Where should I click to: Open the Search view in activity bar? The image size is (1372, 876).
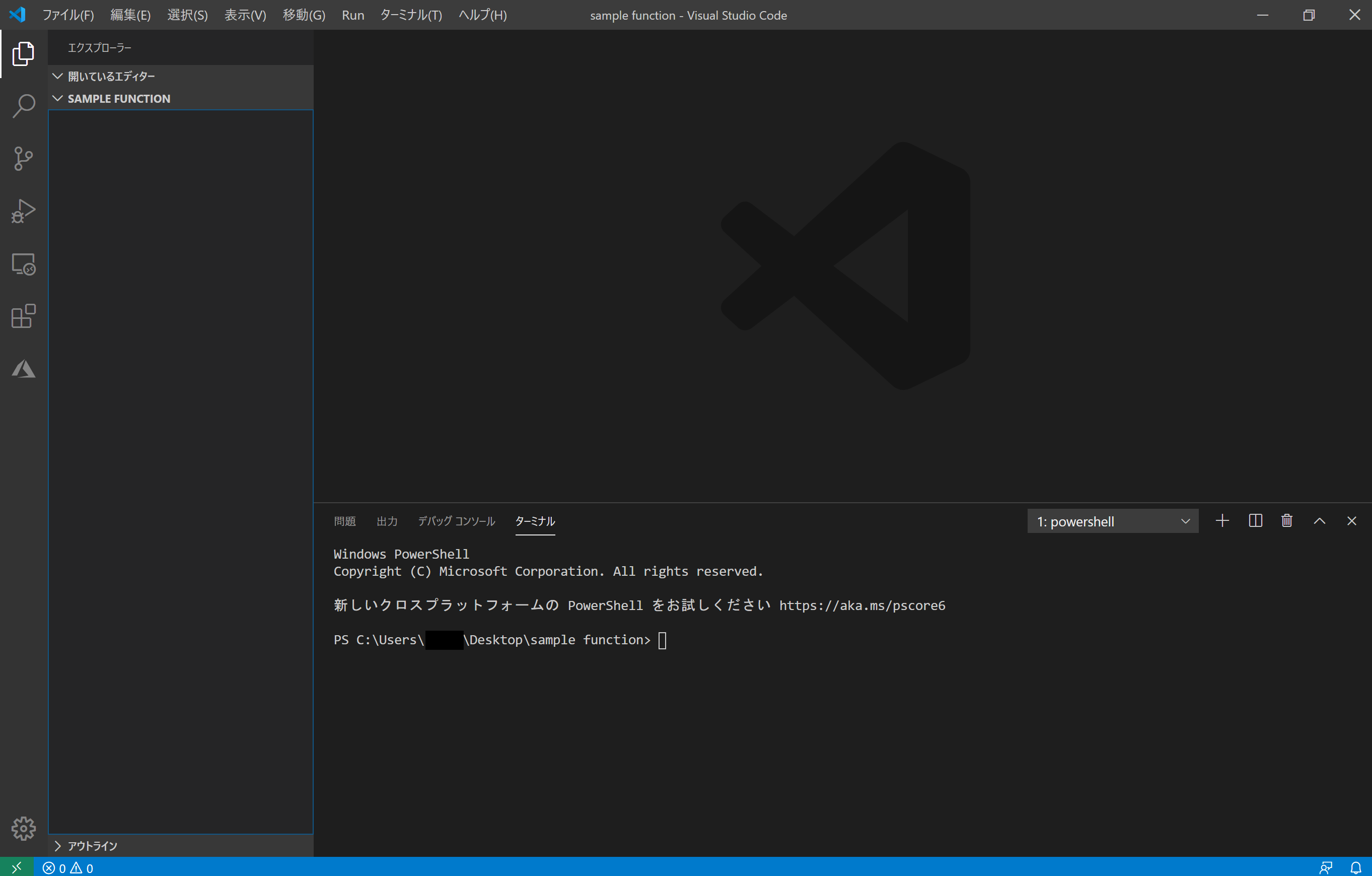23,106
